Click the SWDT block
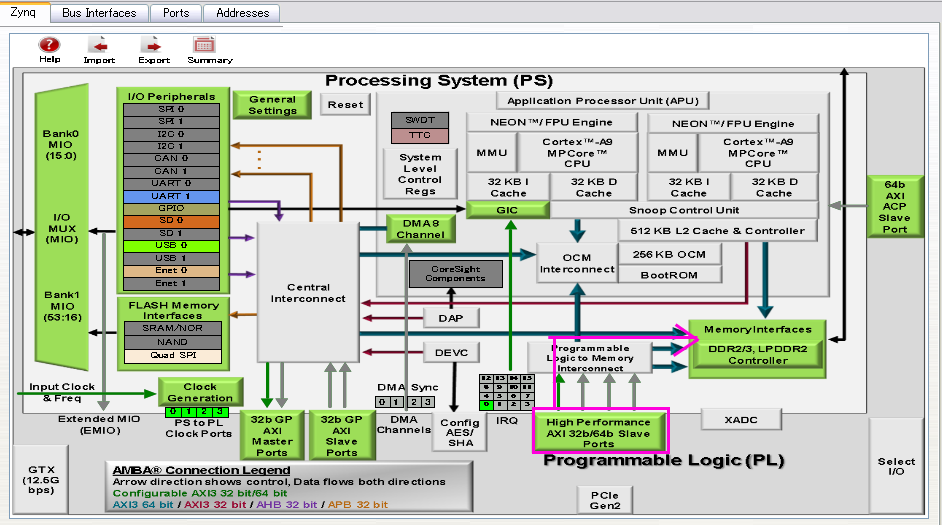942x525 pixels. click(x=419, y=120)
